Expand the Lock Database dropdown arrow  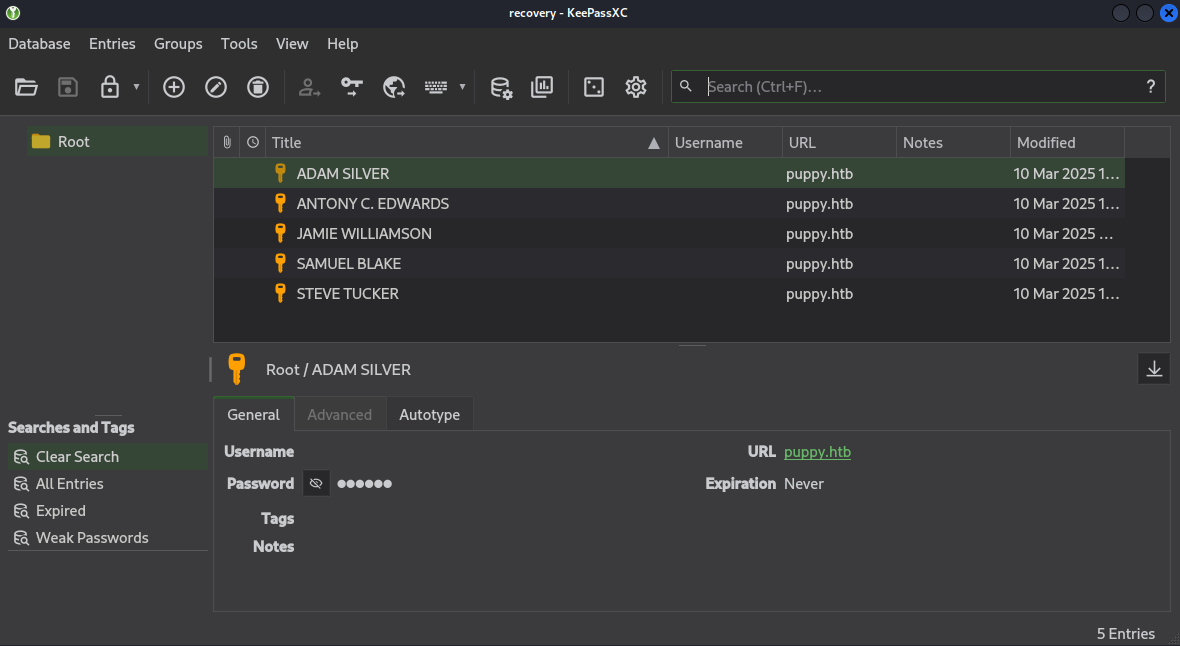136,87
